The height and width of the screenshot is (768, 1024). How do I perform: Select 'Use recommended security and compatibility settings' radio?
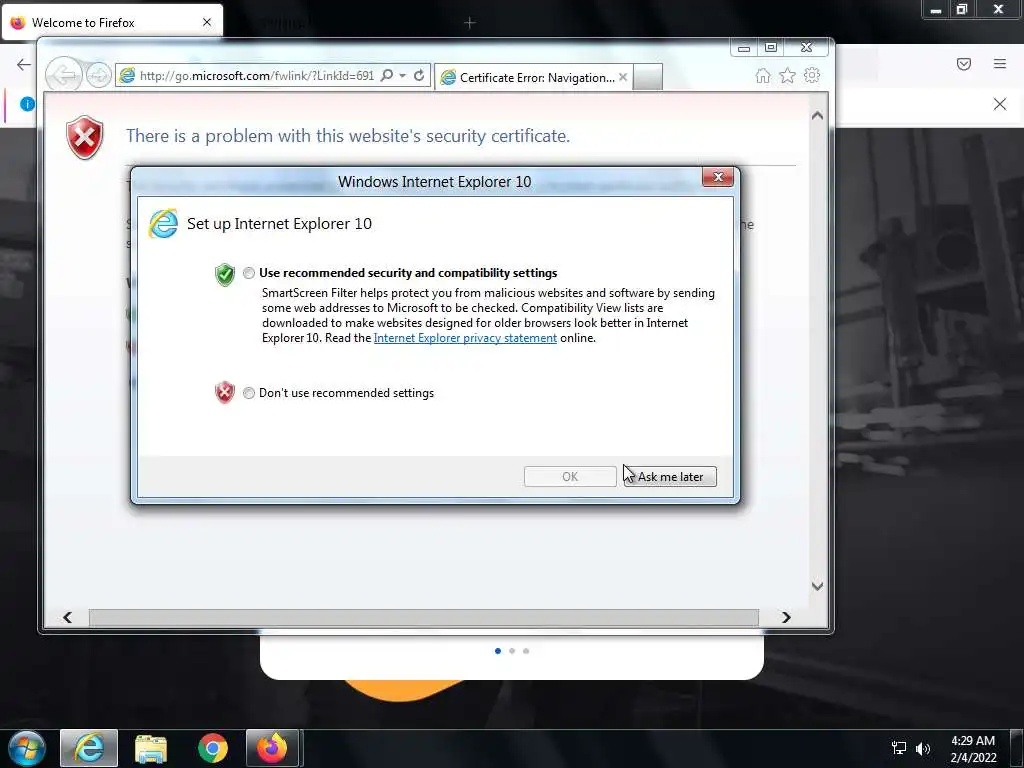pos(249,273)
